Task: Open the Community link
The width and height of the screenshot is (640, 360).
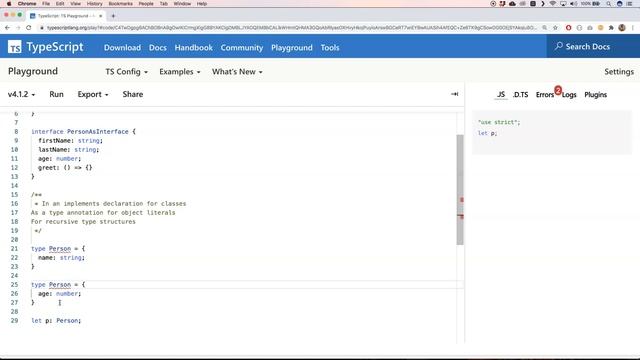Action: [242, 47]
